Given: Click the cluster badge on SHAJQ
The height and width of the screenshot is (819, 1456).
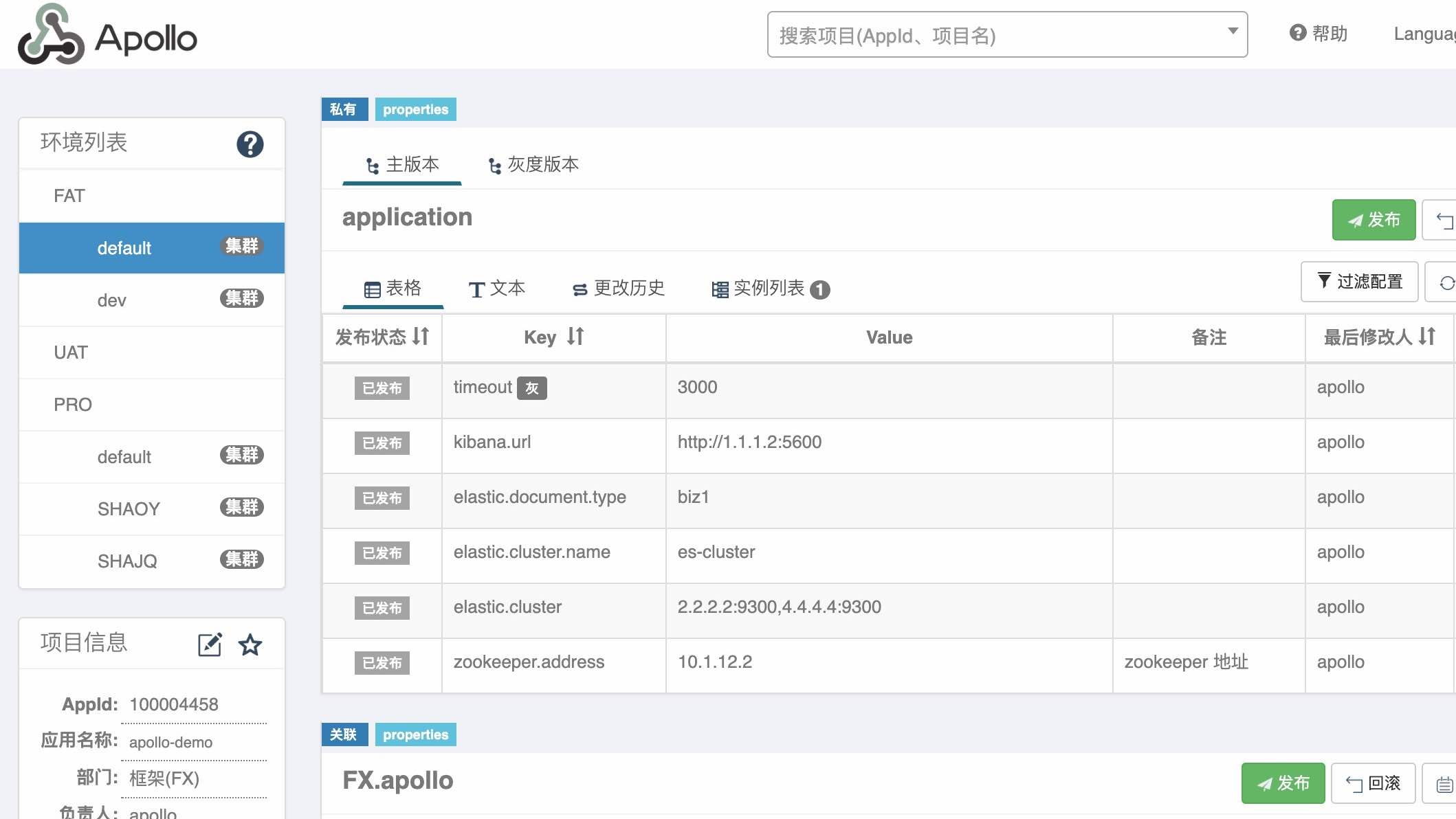Looking at the screenshot, I should (x=242, y=559).
